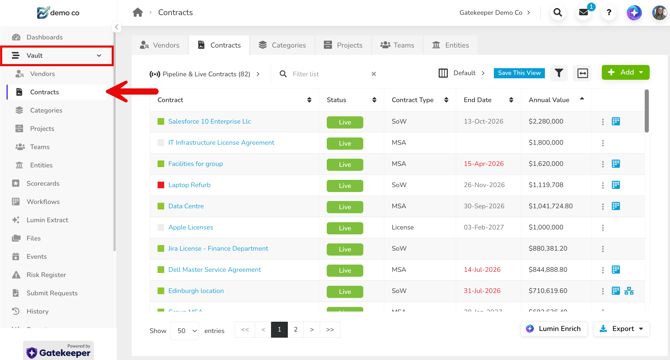
Task: Open Workflows in the sidebar
Action: [x=43, y=202]
